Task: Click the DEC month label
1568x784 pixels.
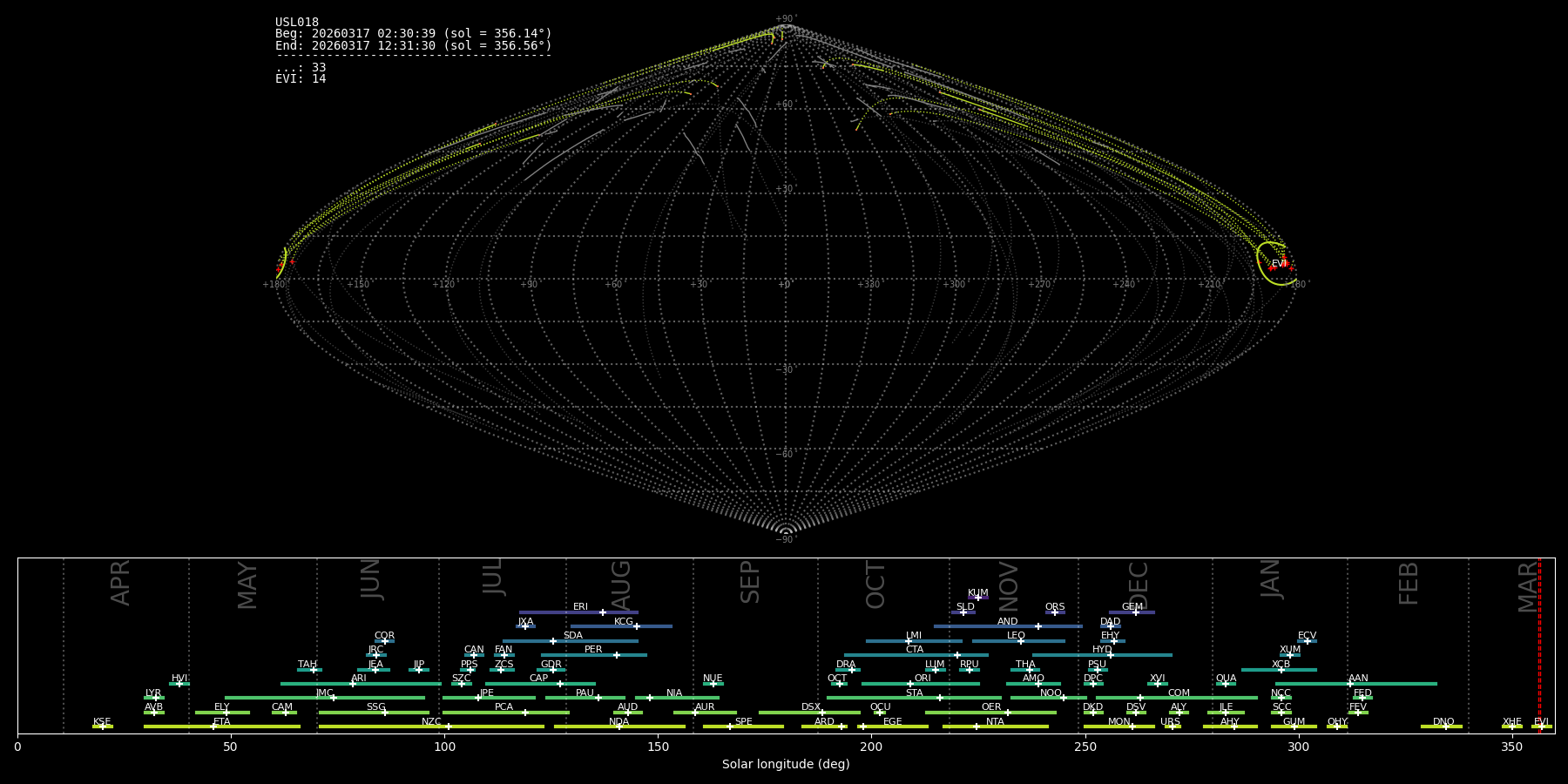Action: (1139, 585)
